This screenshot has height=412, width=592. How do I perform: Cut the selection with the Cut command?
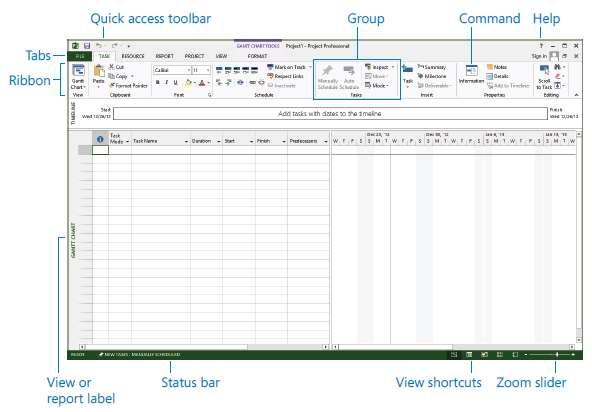[x=117, y=67]
